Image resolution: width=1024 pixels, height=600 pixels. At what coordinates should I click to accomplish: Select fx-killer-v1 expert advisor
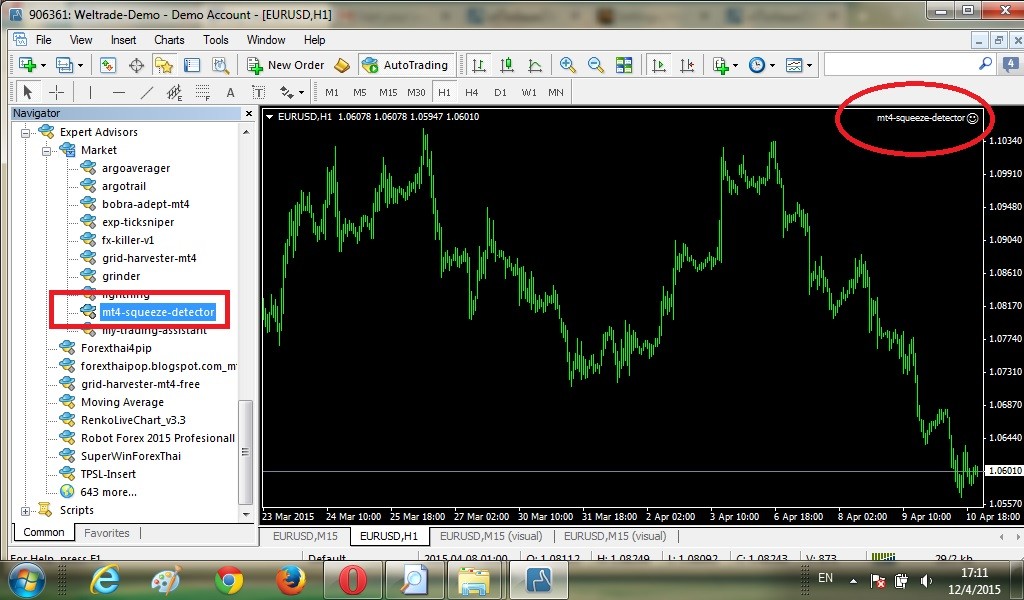[x=128, y=240]
